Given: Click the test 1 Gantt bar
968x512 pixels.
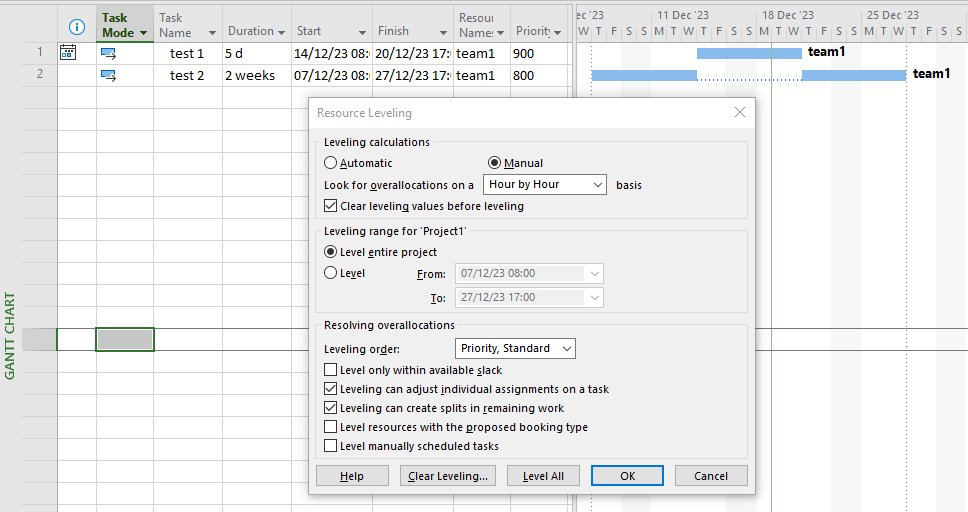Looking at the screenshot, I should pyautogui.click(x=749, y=54).
